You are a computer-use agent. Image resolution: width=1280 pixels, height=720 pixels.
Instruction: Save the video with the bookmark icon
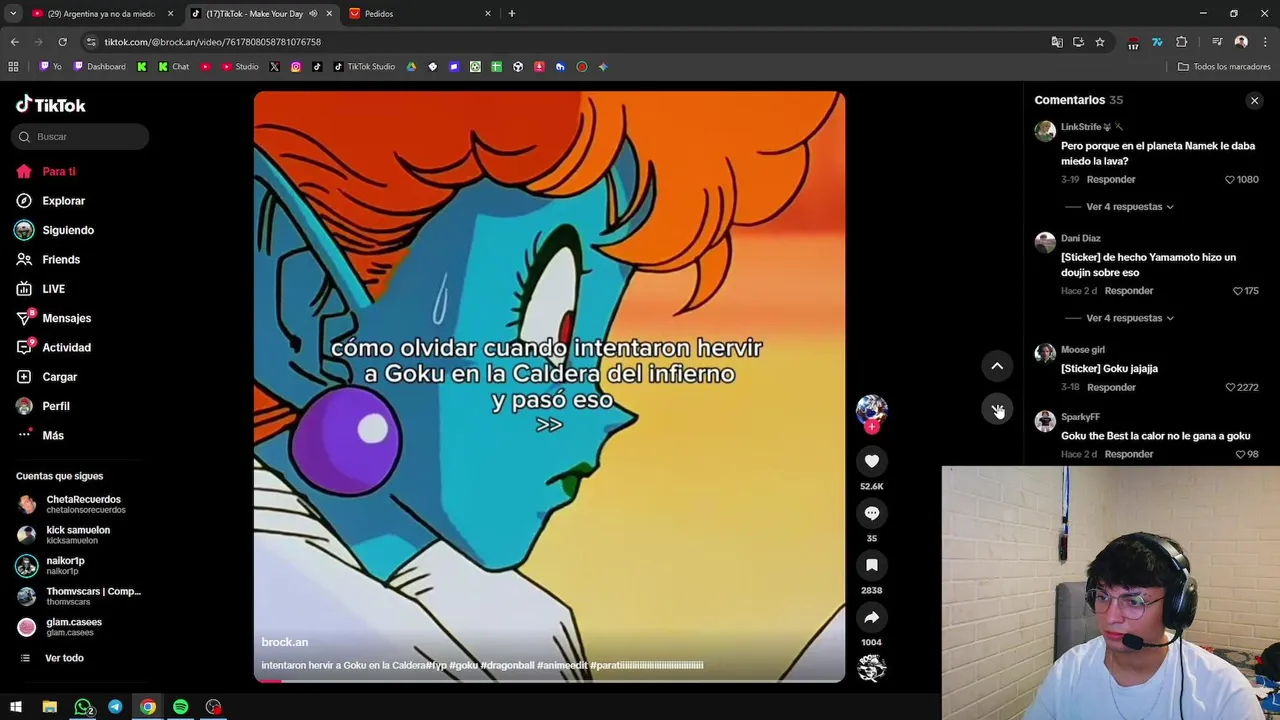[x=872, y=565]
